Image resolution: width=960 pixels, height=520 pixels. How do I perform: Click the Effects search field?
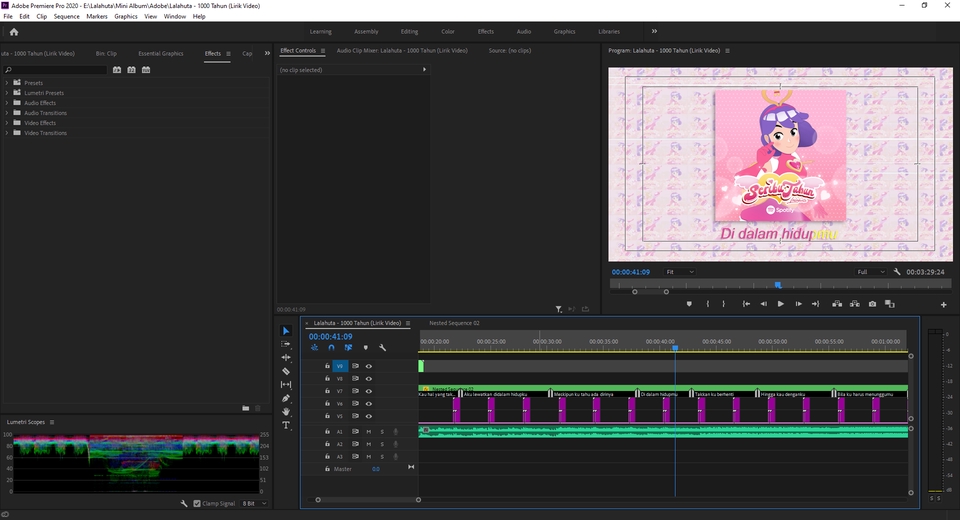coord(58,70)
